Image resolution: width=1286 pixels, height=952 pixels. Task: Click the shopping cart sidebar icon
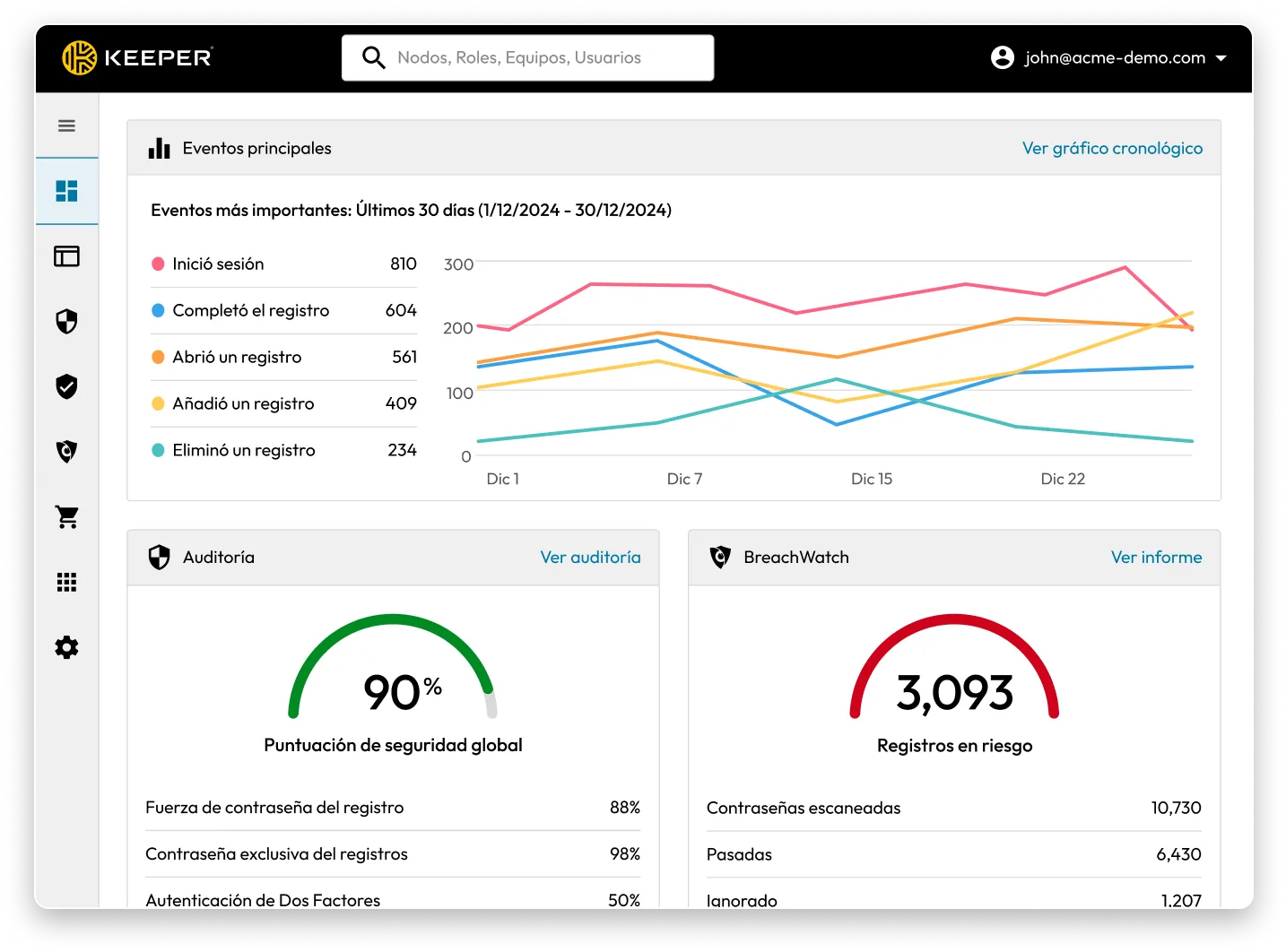coord(66,516)
